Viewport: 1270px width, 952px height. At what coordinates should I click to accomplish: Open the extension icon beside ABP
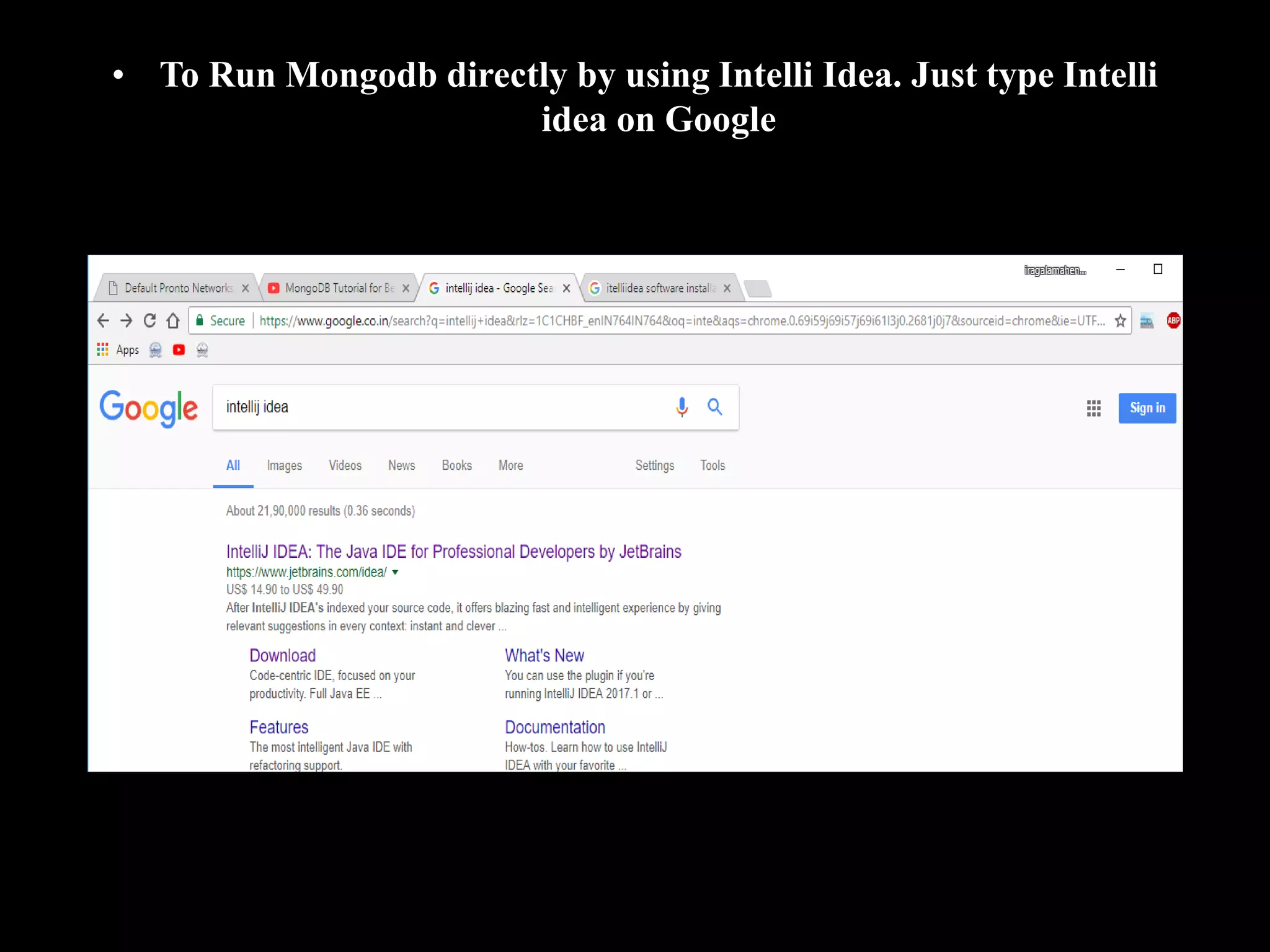(1147, 321)
